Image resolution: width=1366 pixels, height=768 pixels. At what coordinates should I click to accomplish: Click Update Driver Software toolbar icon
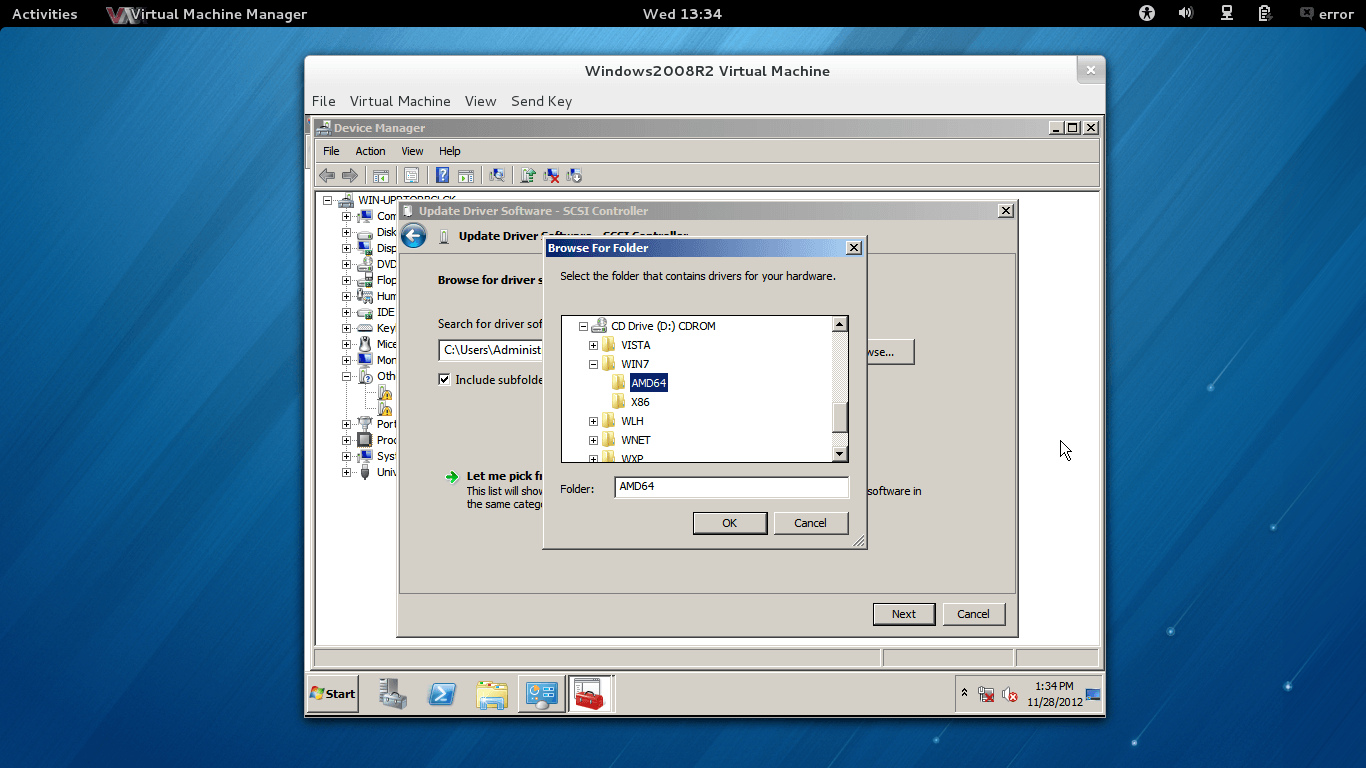click(528, 176)
